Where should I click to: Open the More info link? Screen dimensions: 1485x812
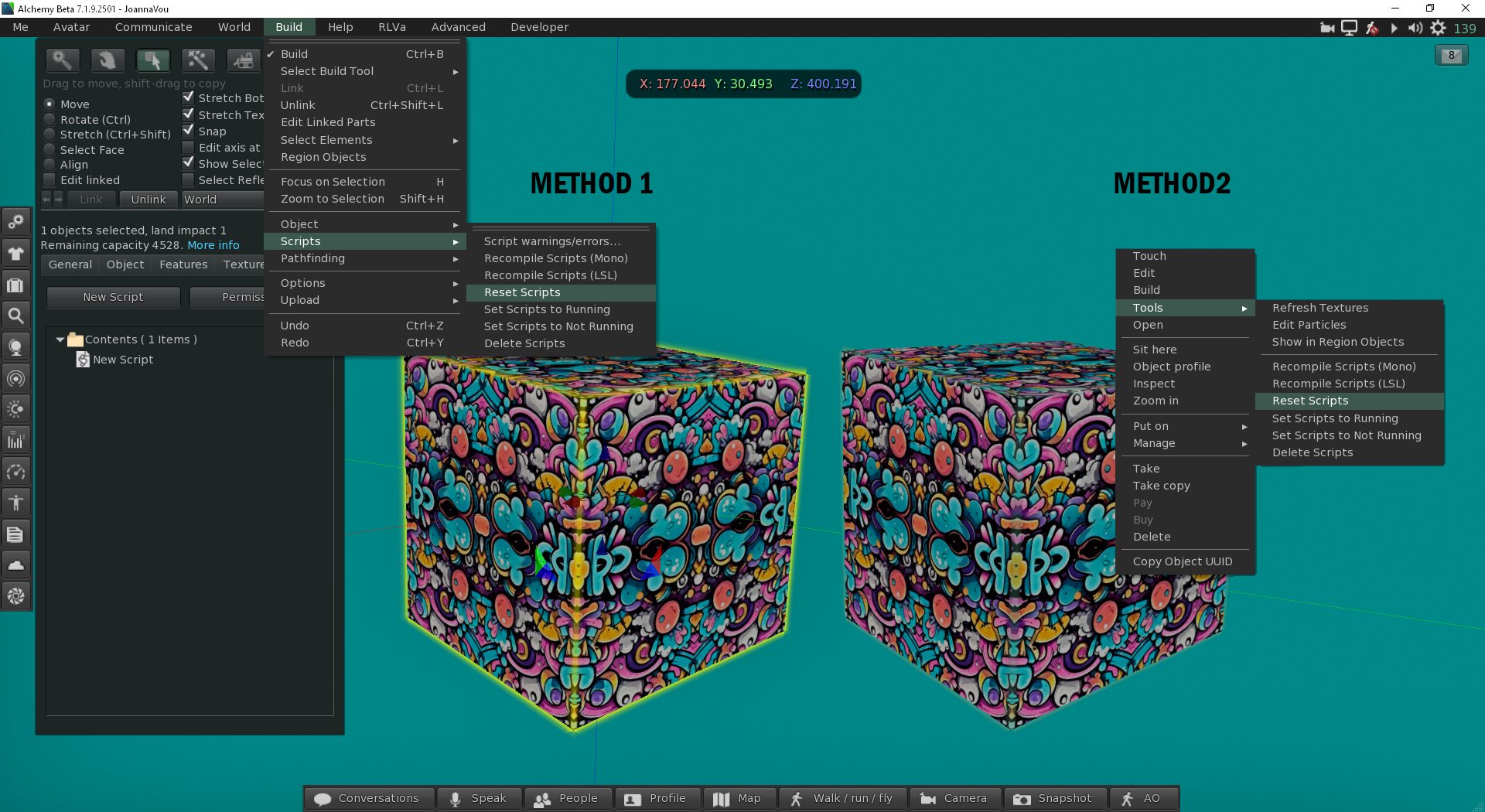[213, 245]
